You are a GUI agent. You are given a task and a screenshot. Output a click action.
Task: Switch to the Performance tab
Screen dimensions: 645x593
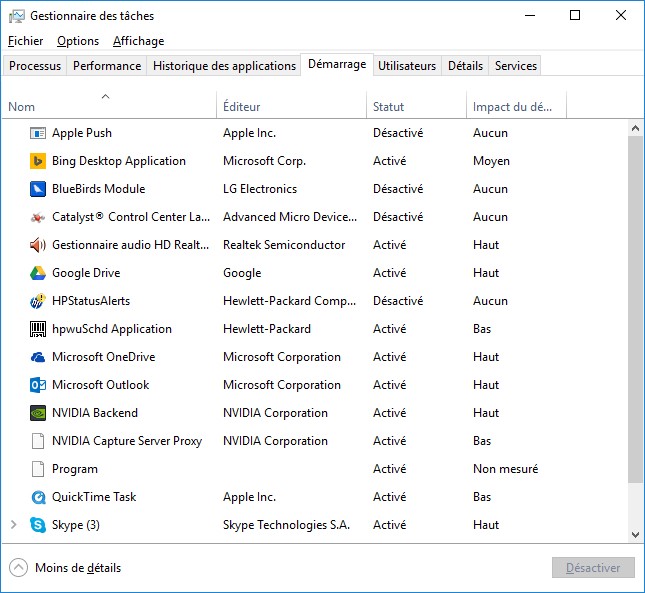pos(107,66)
